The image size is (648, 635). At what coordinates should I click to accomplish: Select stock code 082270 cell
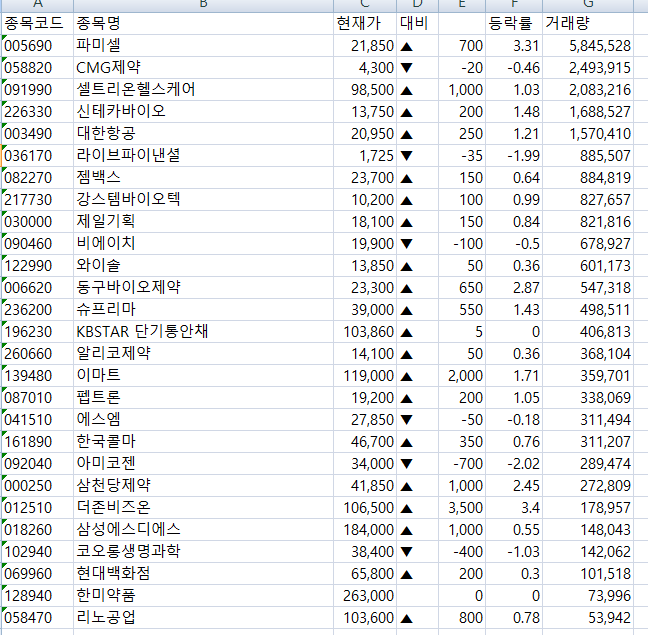tap(37, 178)
